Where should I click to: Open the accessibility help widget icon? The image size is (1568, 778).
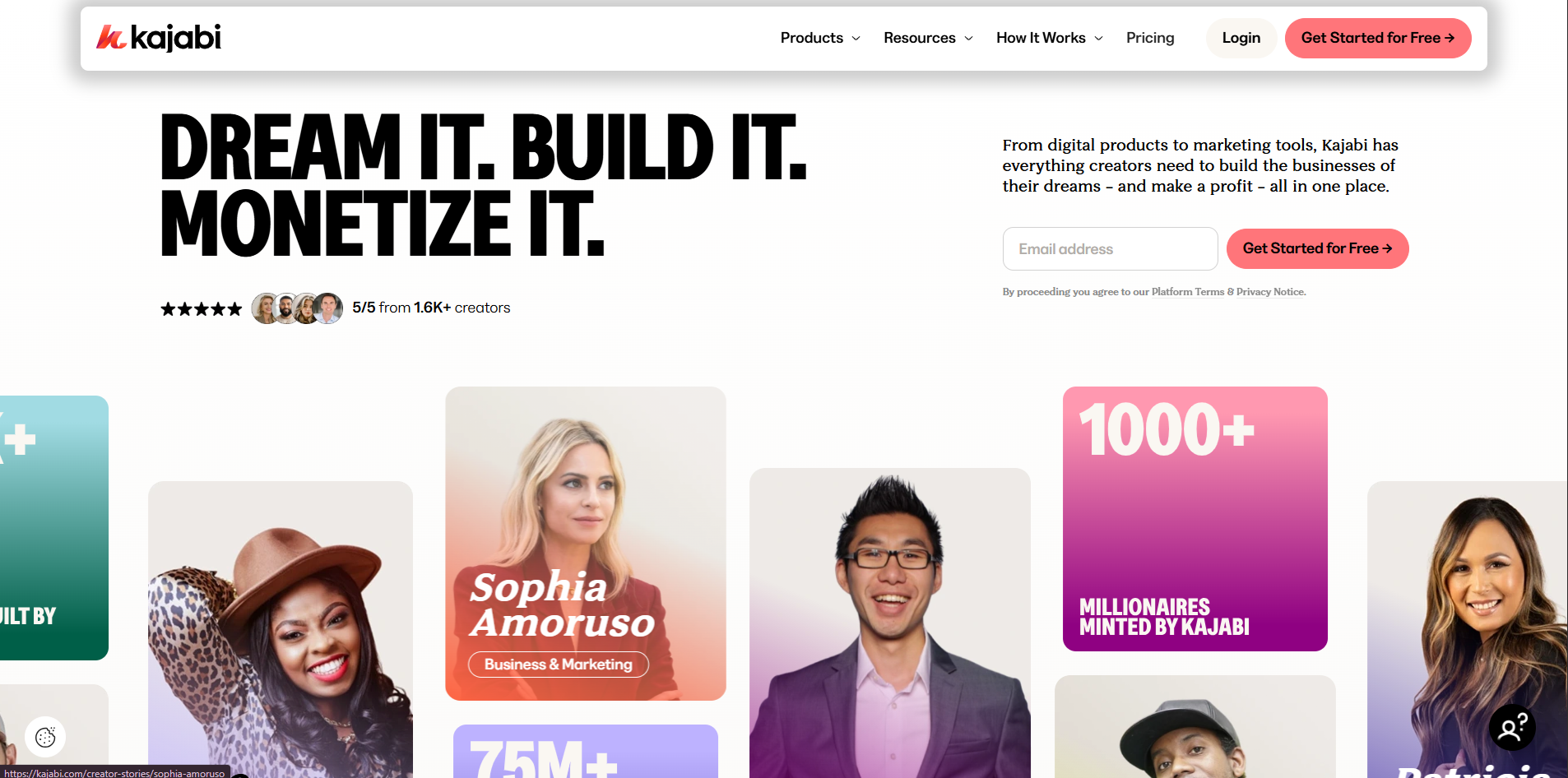(1512, 728)
